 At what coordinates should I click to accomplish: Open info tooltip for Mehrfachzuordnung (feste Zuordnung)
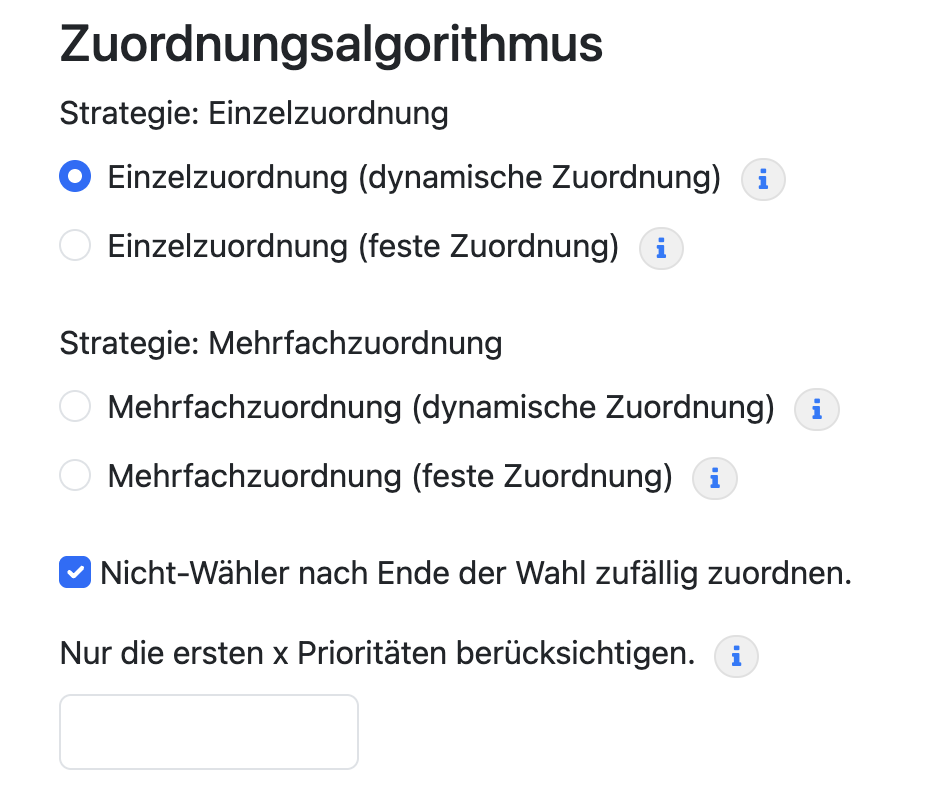tap(714, 479)
